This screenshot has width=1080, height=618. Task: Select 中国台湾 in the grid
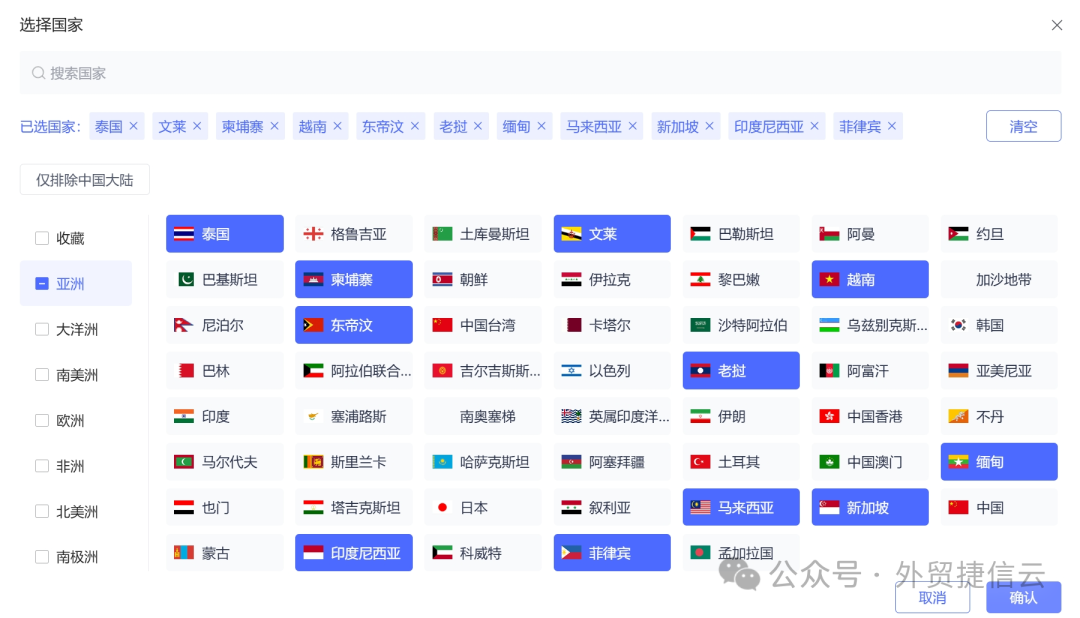tap(482, 325)
